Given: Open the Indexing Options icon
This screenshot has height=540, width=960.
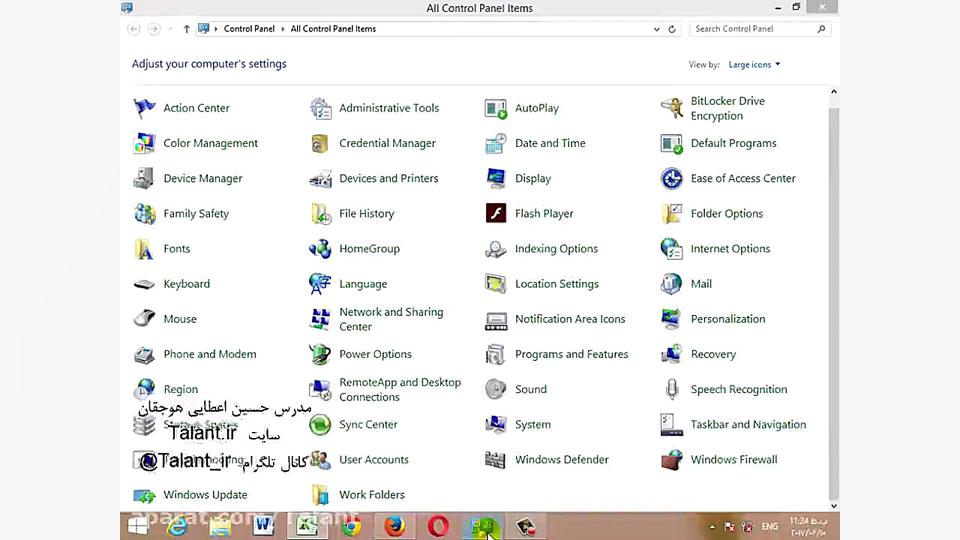Looking at the screenshot, I should [x=496, y=249].
